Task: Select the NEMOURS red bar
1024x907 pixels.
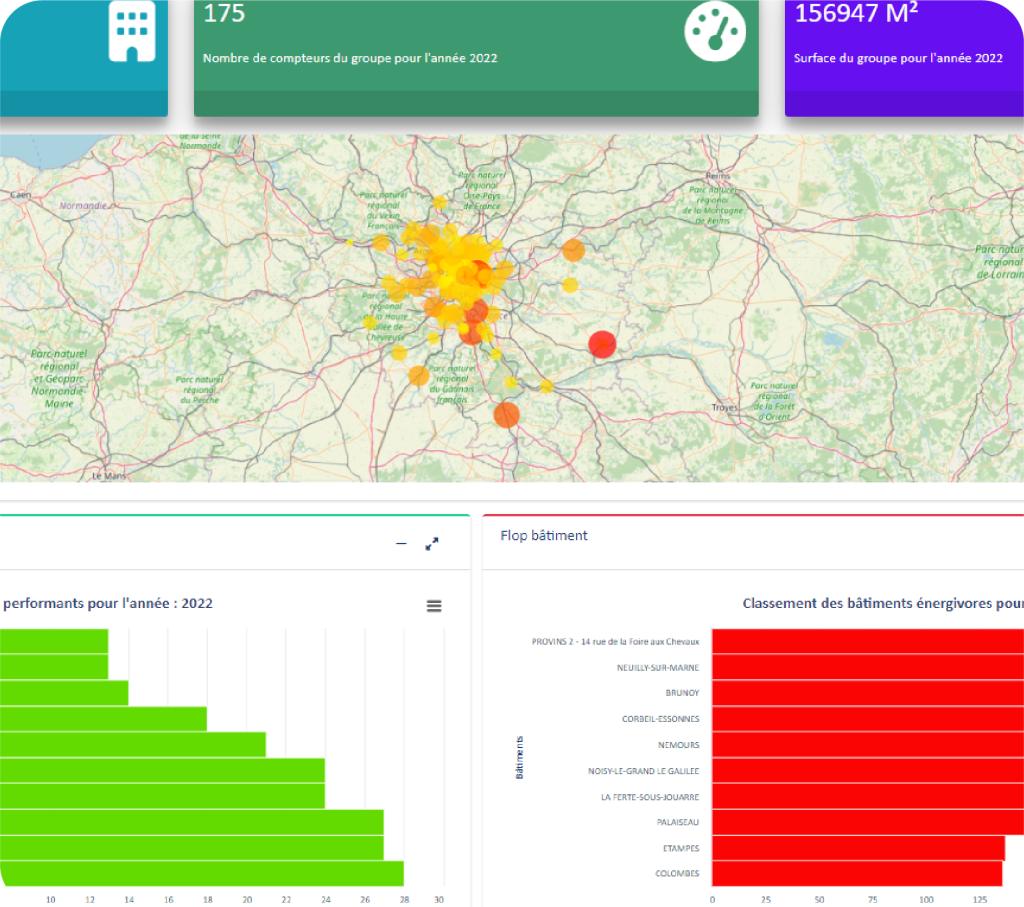Action: click(x=868, y=745)
